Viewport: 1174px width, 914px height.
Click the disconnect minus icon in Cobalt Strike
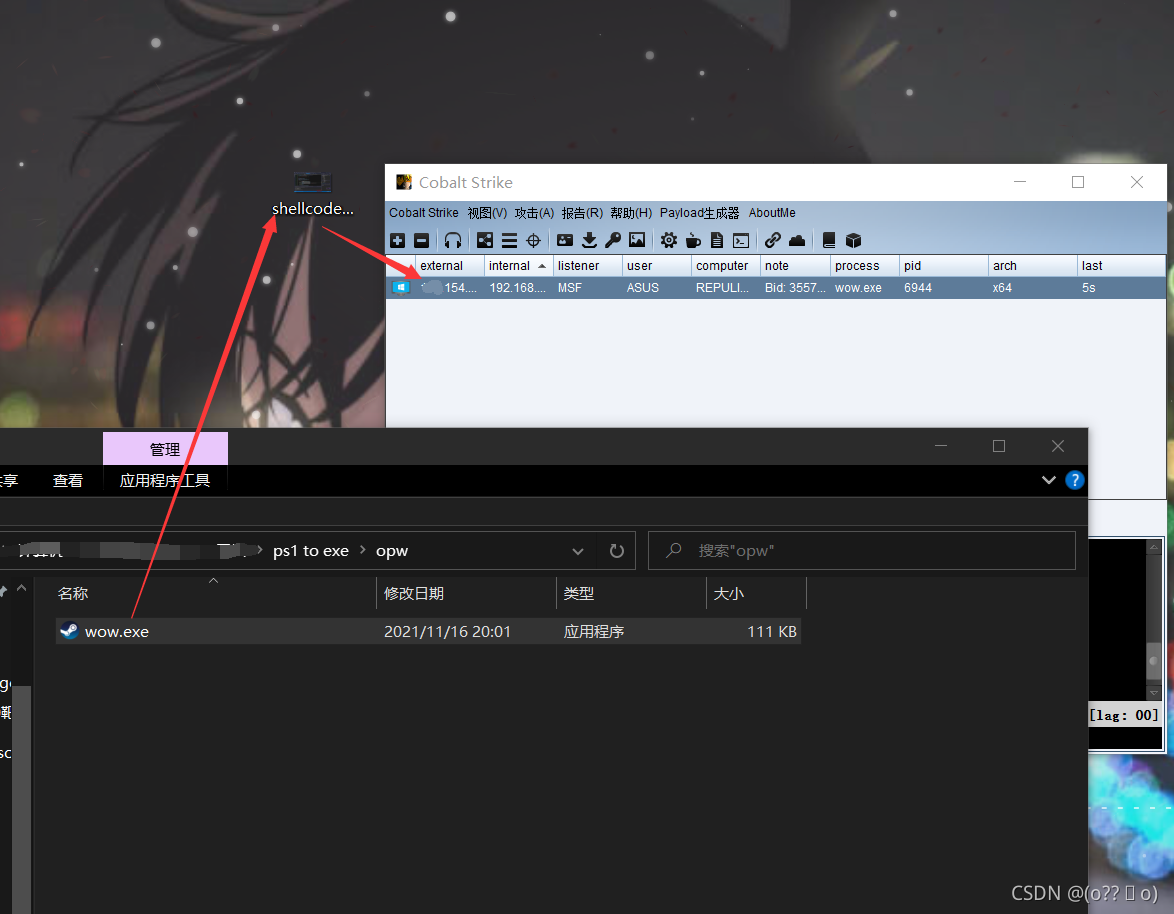(x=422, y=240)
